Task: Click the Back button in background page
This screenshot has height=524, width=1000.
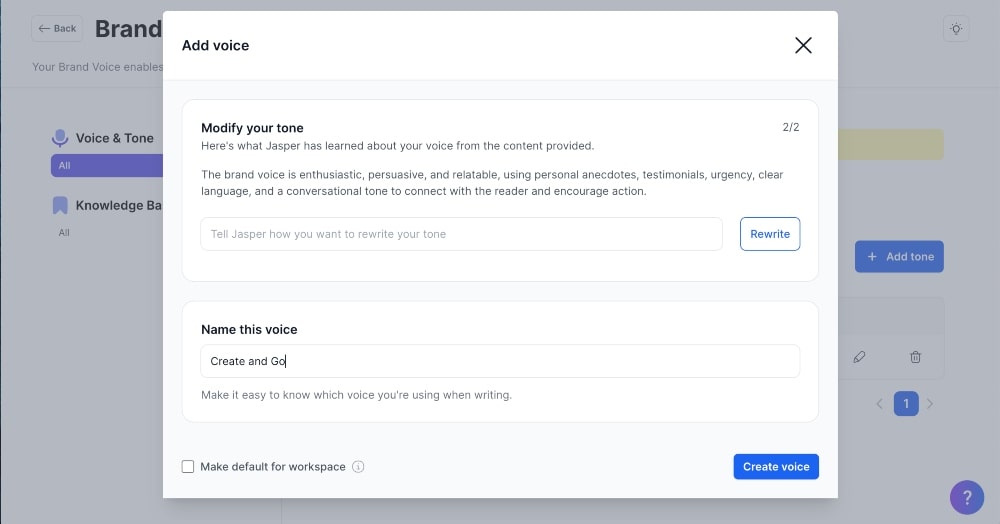Action: coord(57,29)
